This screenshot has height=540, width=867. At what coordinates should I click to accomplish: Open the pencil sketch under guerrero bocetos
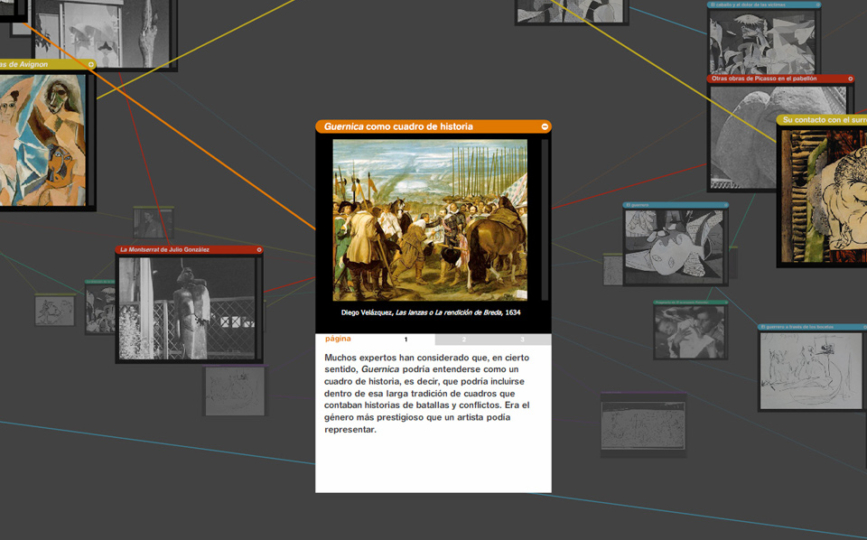pos(811,370)
